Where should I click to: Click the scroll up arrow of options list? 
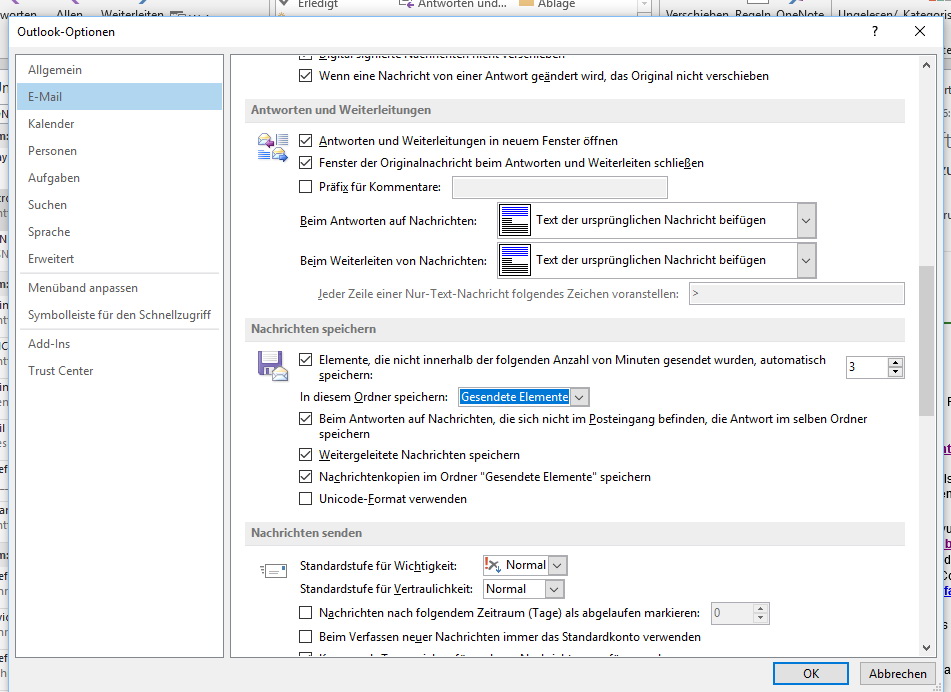pyautogui.click(x=926, y=65)
